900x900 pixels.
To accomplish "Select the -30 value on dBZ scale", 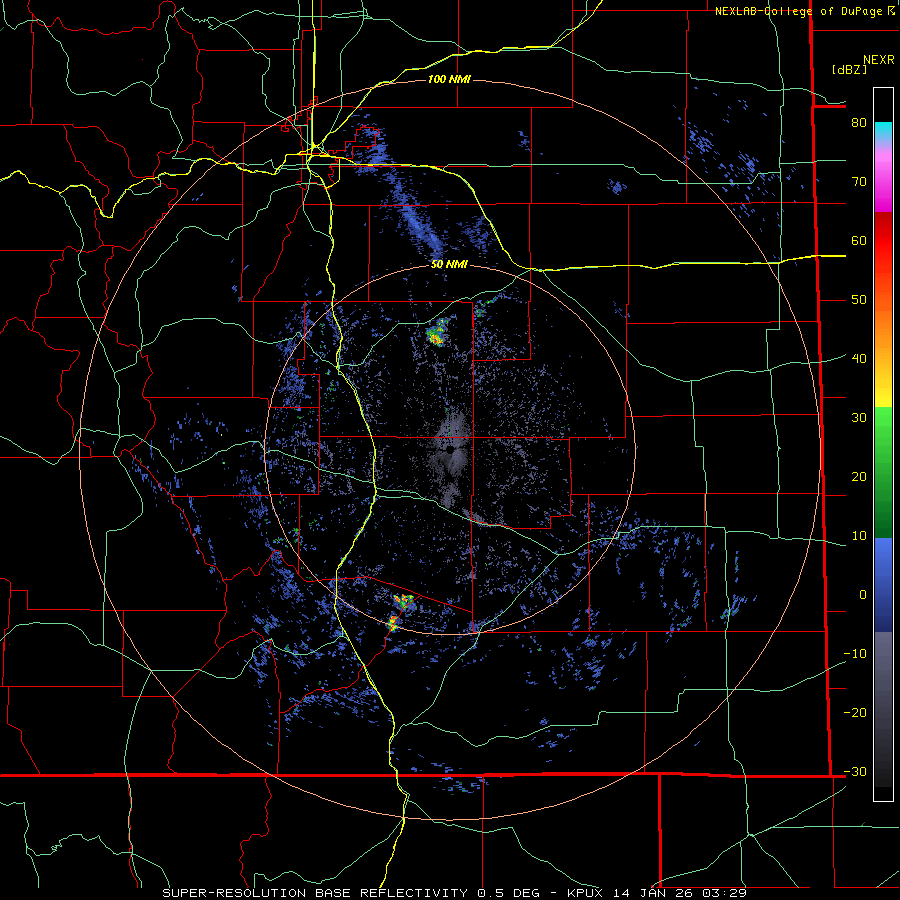I will [855, 772].
